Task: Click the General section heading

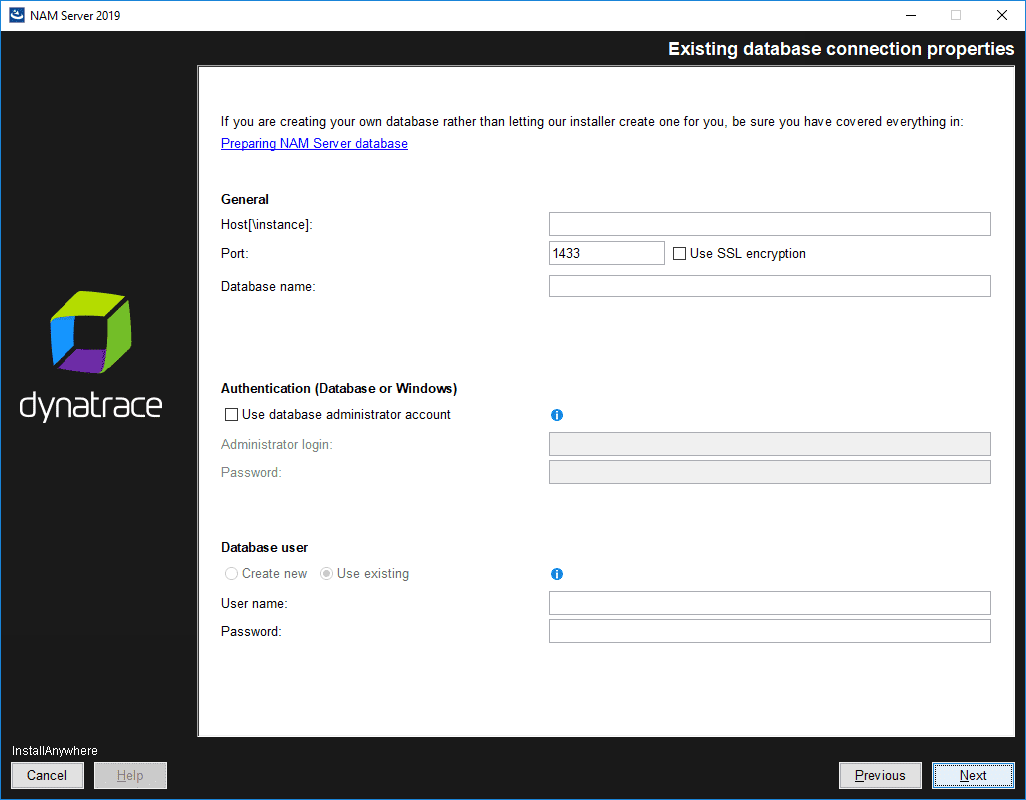Action: pyautogui.click(x=245, y=200)
